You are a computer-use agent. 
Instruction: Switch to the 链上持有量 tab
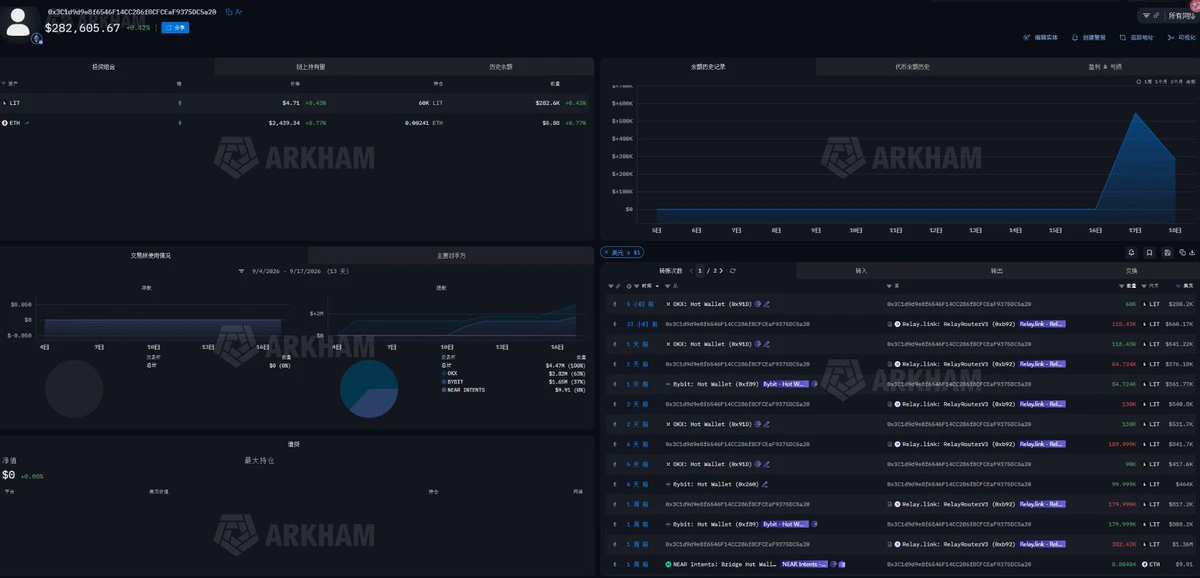click(x=310, y=66)
